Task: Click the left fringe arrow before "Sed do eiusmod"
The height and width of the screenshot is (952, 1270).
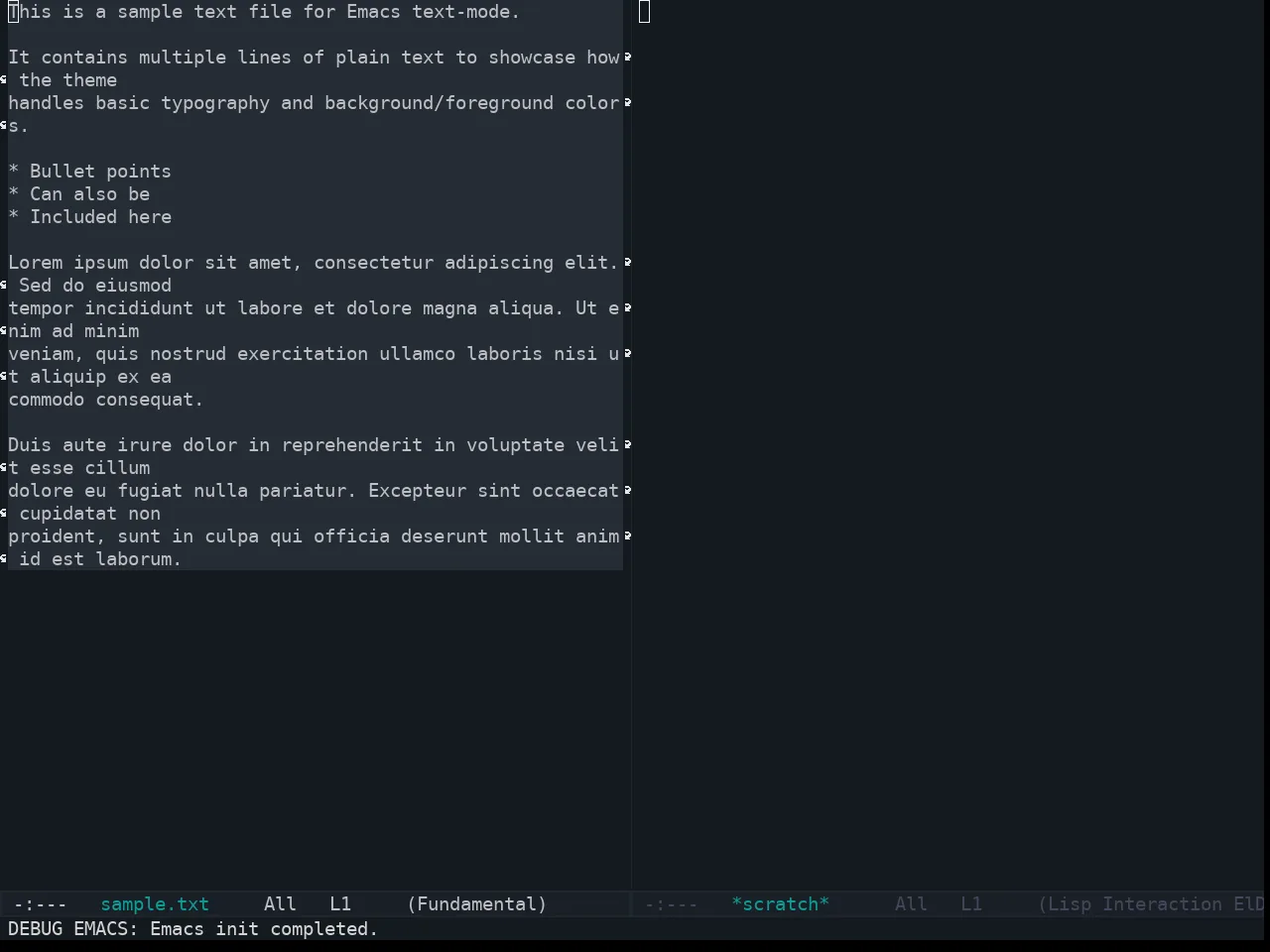Action: [4, 286]
